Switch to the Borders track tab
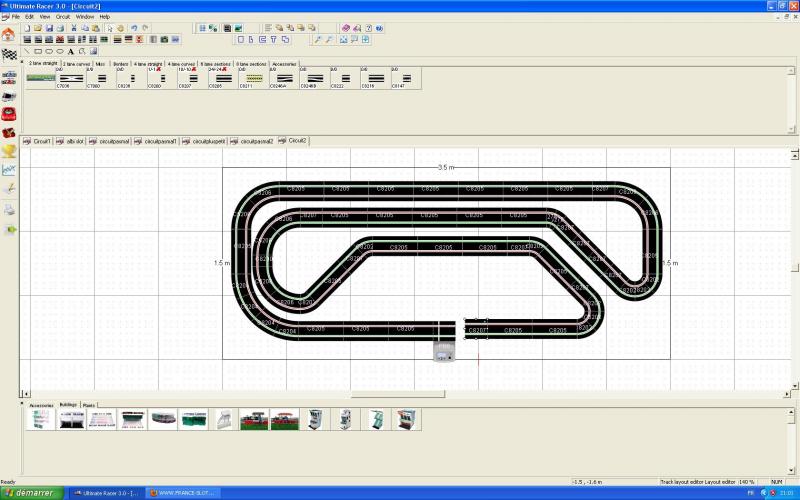Image resolution: width=800 pixels, height=500 pixels. 120,62
